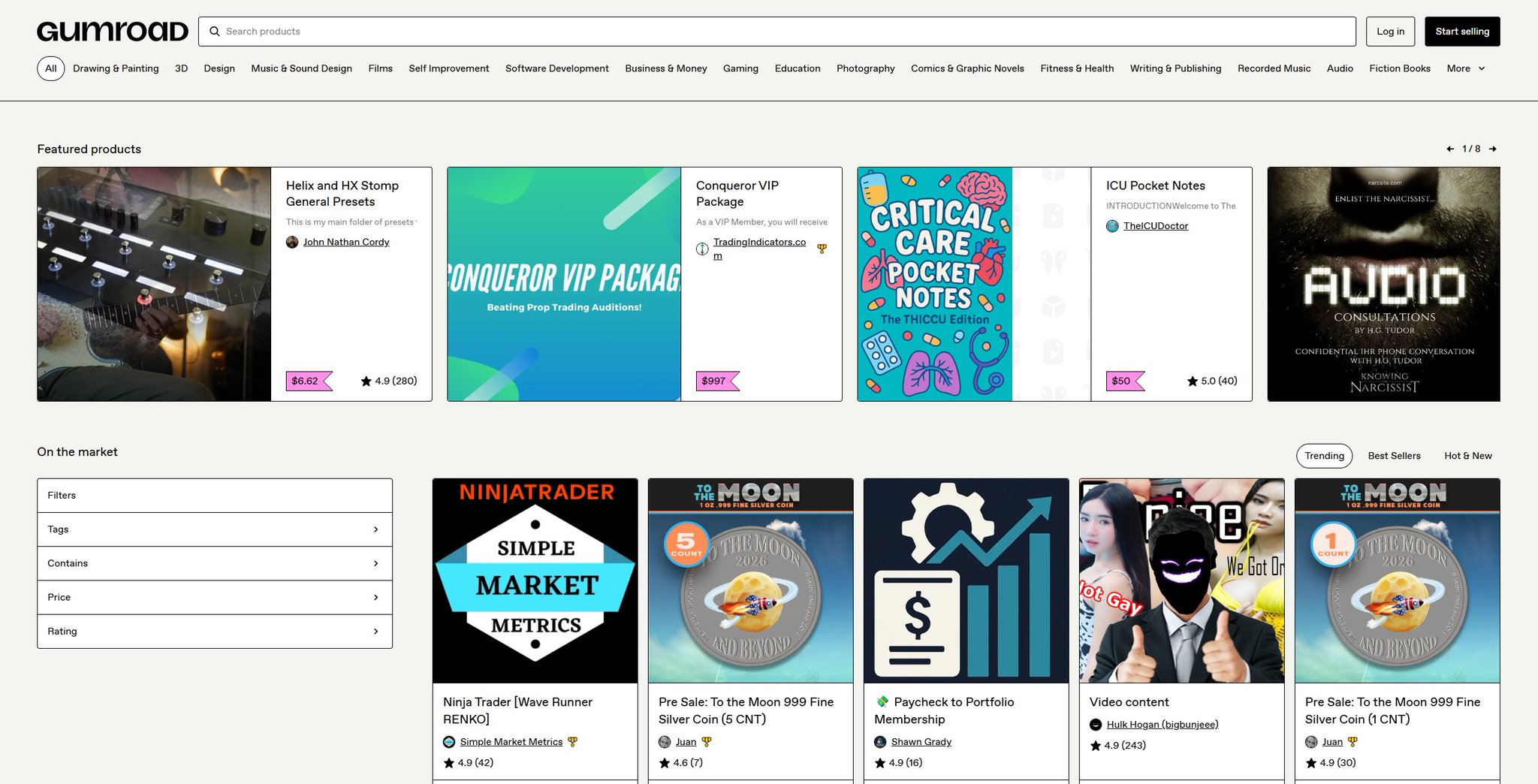Click the search magnifier icon
The height and width of the screenshot is (784, 1538).
(x=215, y=32)
